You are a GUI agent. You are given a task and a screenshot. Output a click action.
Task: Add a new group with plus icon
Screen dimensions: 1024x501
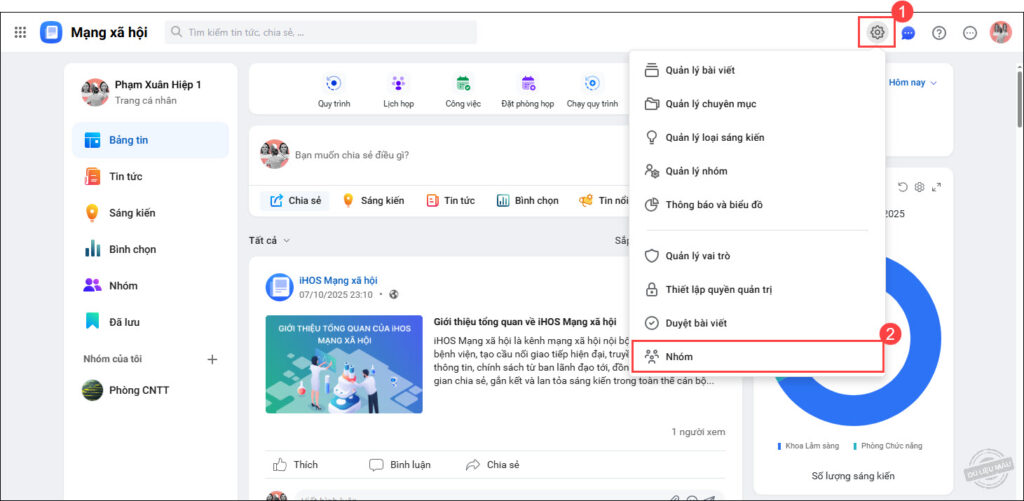tap(212, 359)
